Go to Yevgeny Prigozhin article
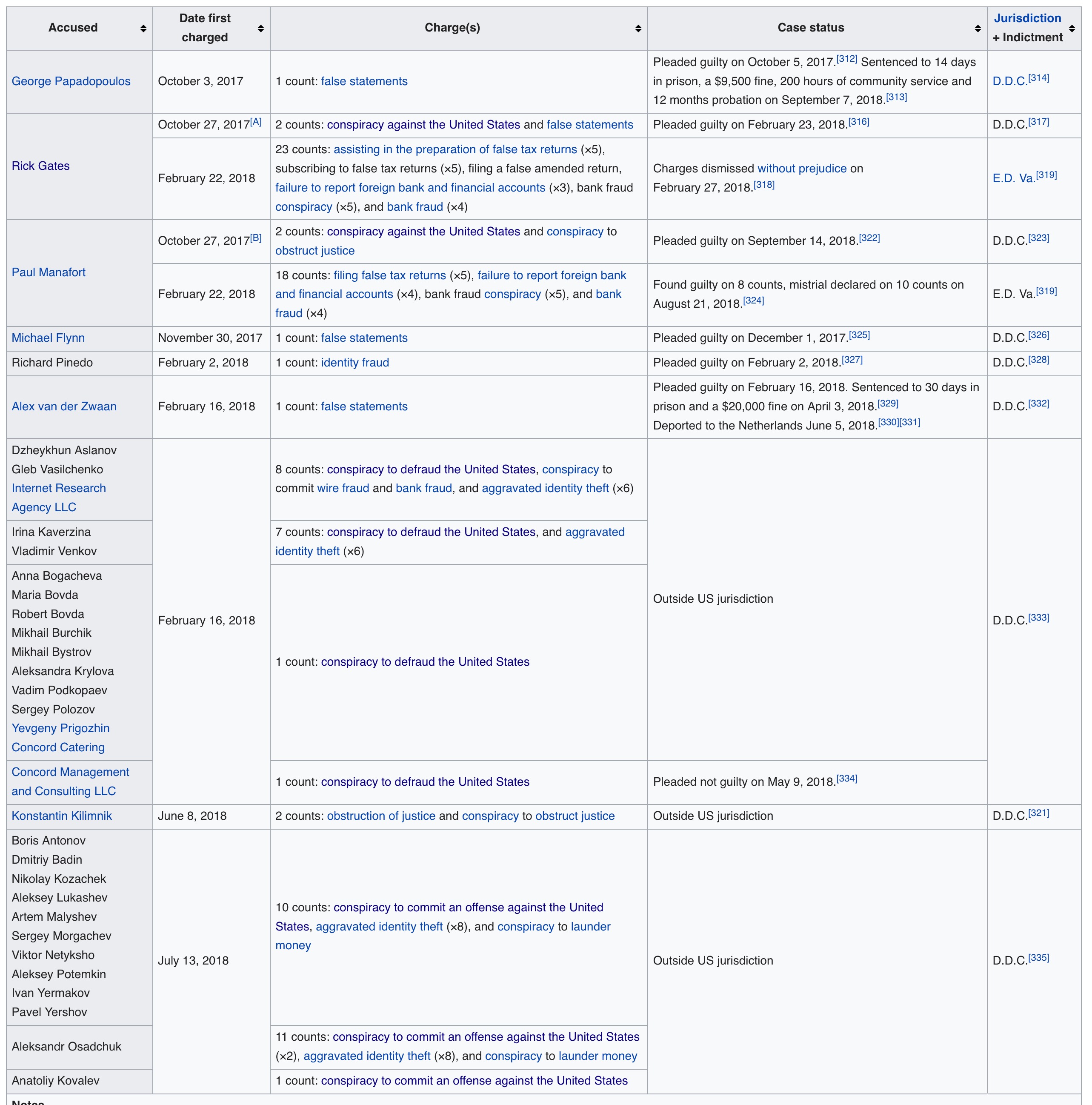1092x1105 pixels. [60, 728]
